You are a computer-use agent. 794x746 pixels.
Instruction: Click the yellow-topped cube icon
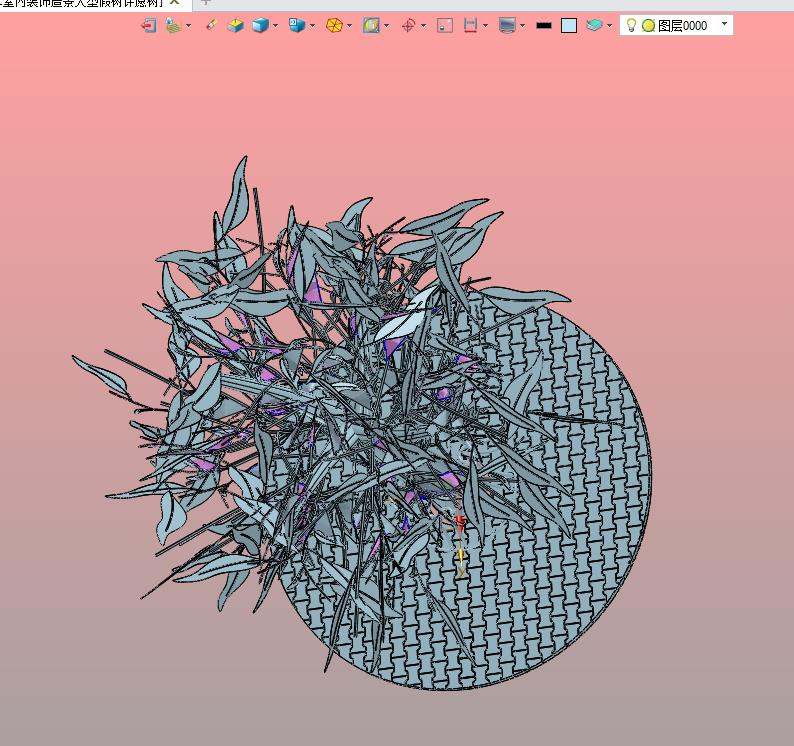(235, 25)
